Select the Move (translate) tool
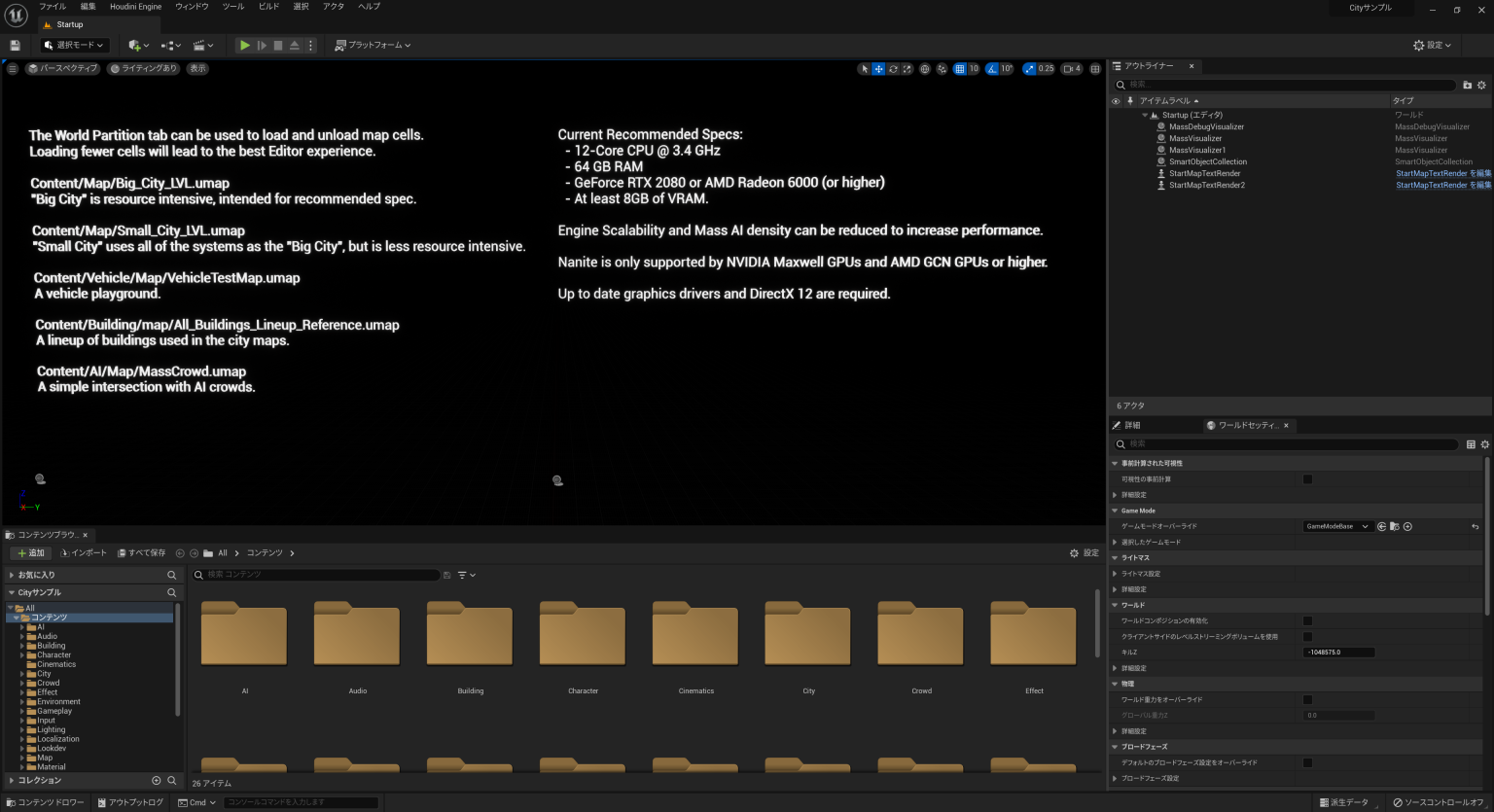1494x812 pixels. point(879,69)
